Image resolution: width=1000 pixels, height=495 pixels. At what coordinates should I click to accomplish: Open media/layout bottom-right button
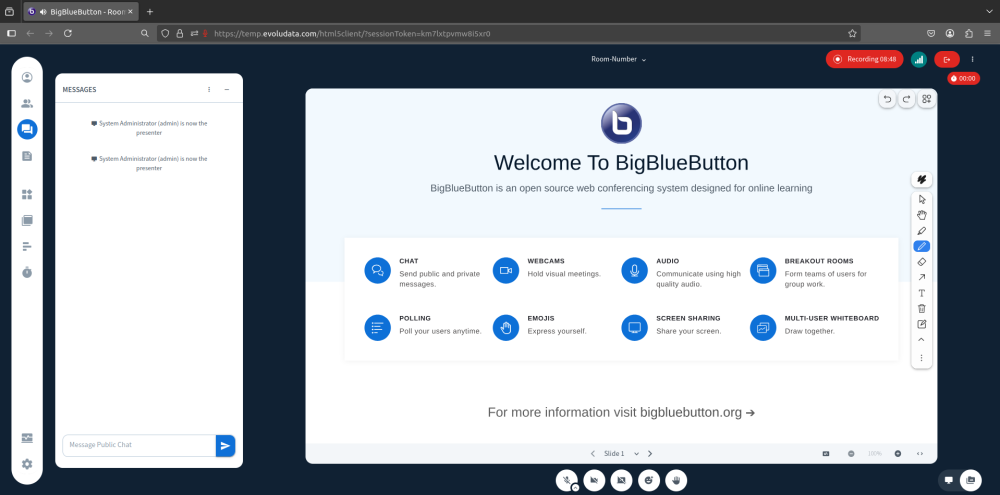[x=971, y=480]
